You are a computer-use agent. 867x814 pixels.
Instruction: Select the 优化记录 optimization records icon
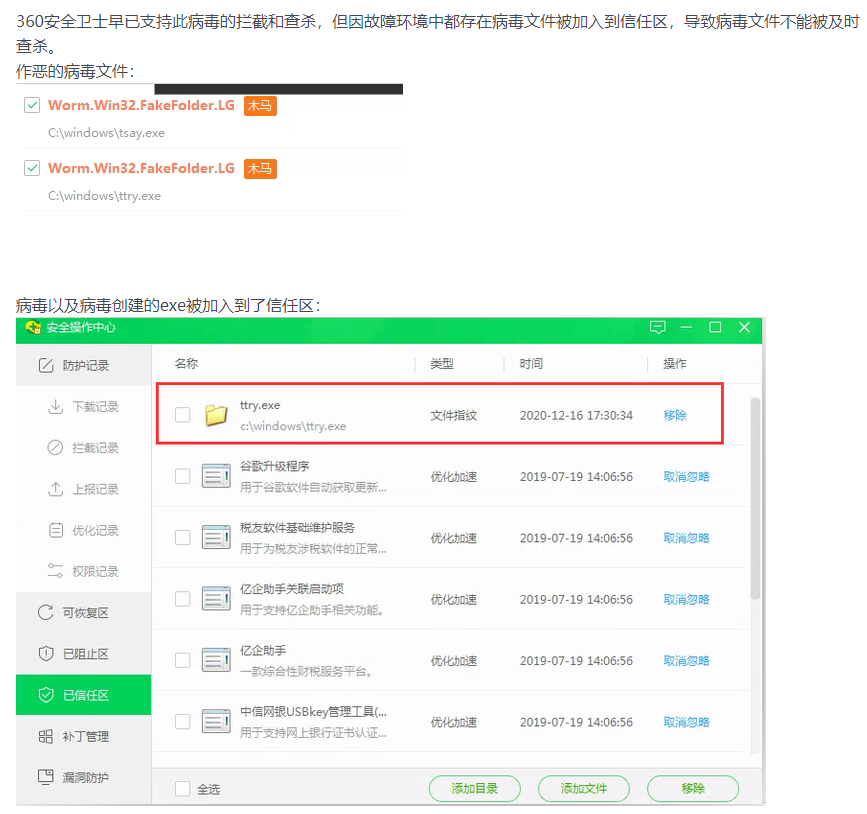tap(55, 530)
